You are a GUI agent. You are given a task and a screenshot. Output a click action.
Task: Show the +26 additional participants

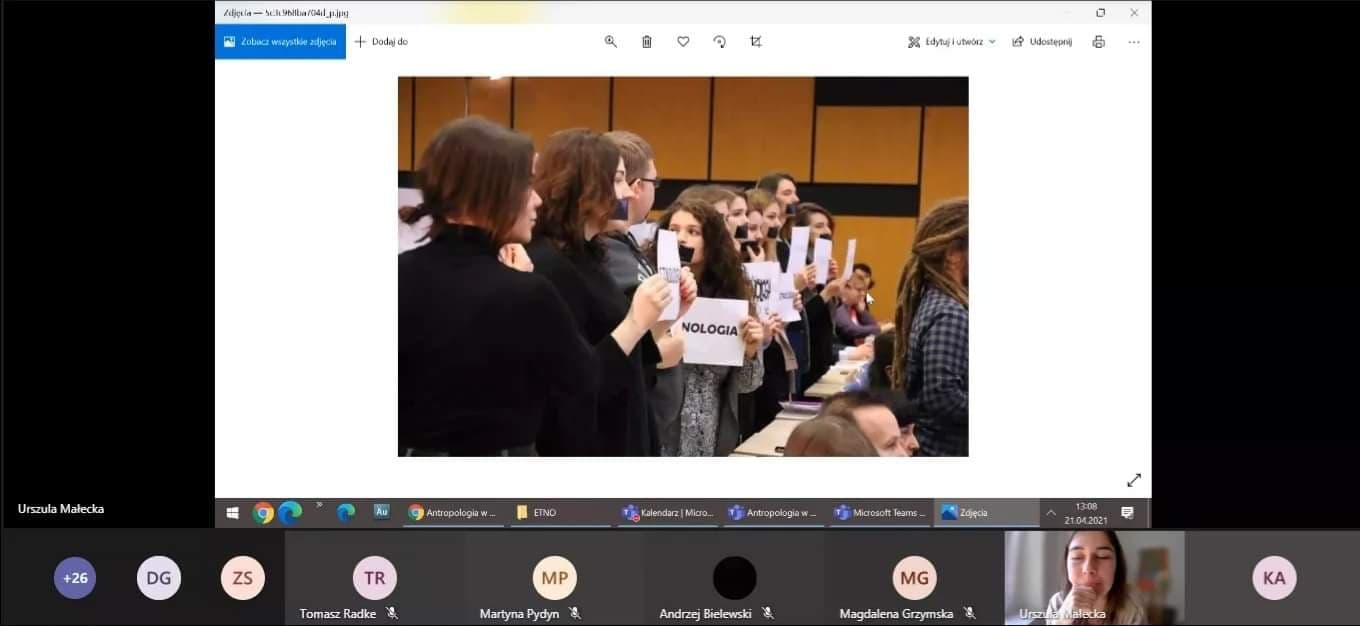pos(75,578)
